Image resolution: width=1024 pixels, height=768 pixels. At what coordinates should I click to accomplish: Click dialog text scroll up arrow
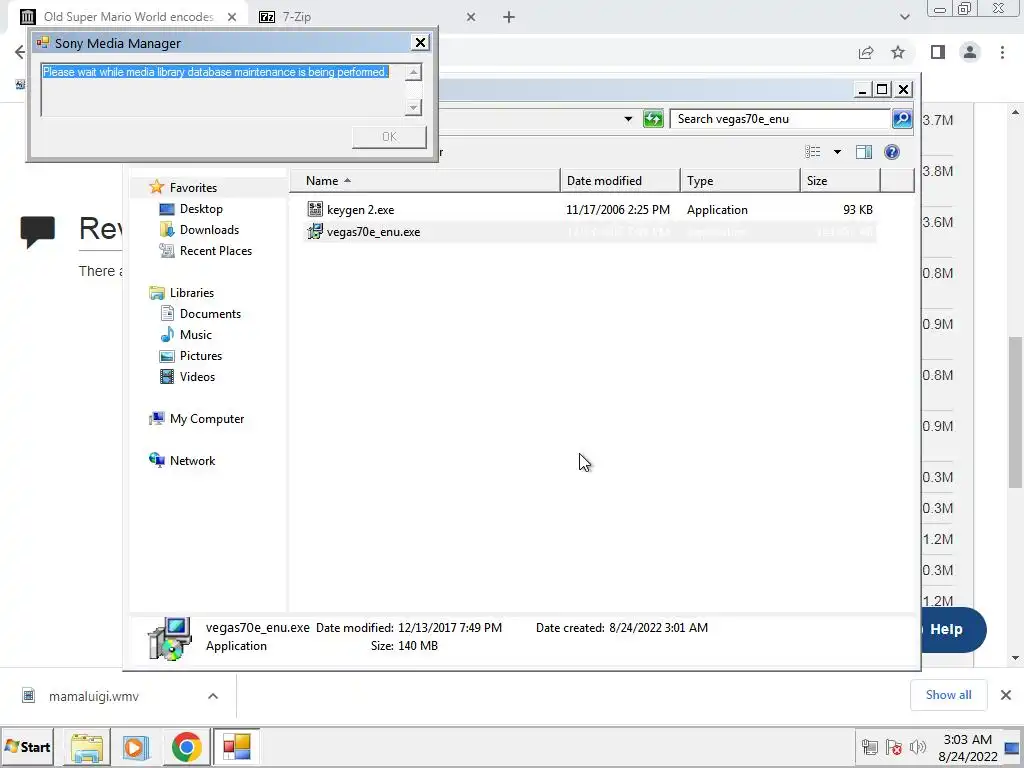pos(413,72)
